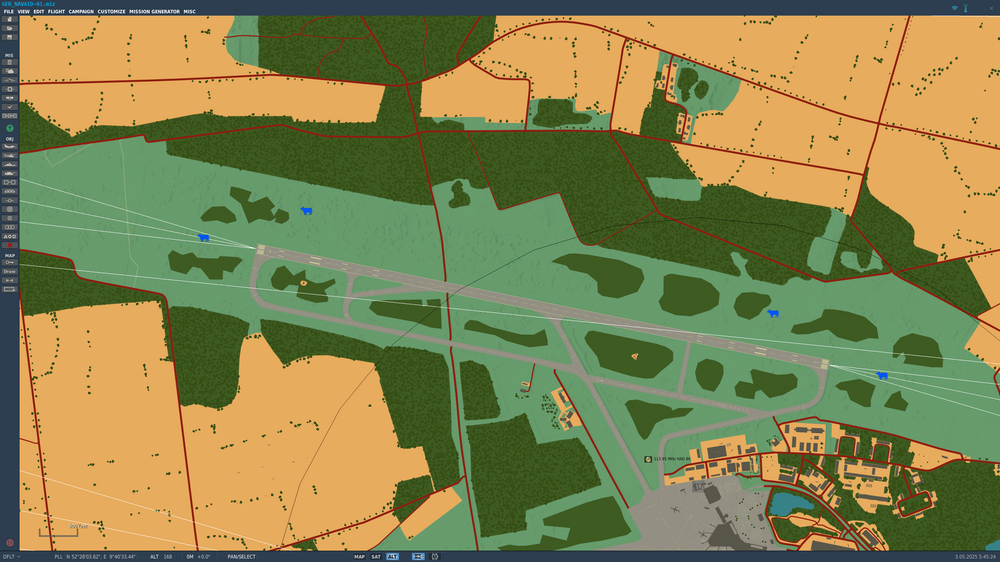Click the open mission folder icon

coord(10,28)
